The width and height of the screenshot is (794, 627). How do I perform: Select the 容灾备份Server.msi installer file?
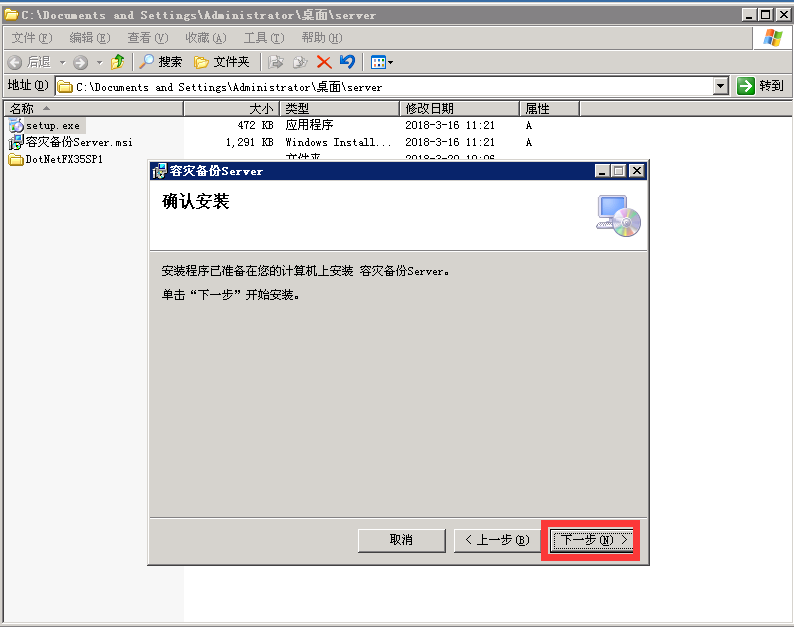pyautogui.click(x=78, y=142)
